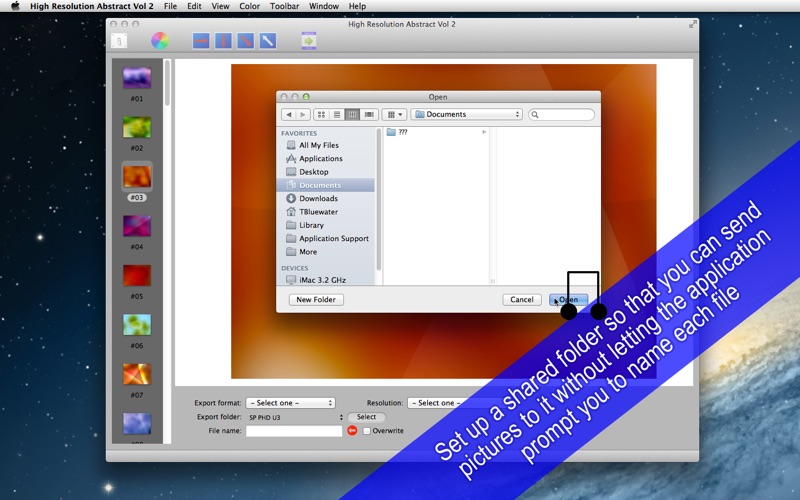Toggle the Overwrite checkbox

pyautogui.click(x=366, y=431)
